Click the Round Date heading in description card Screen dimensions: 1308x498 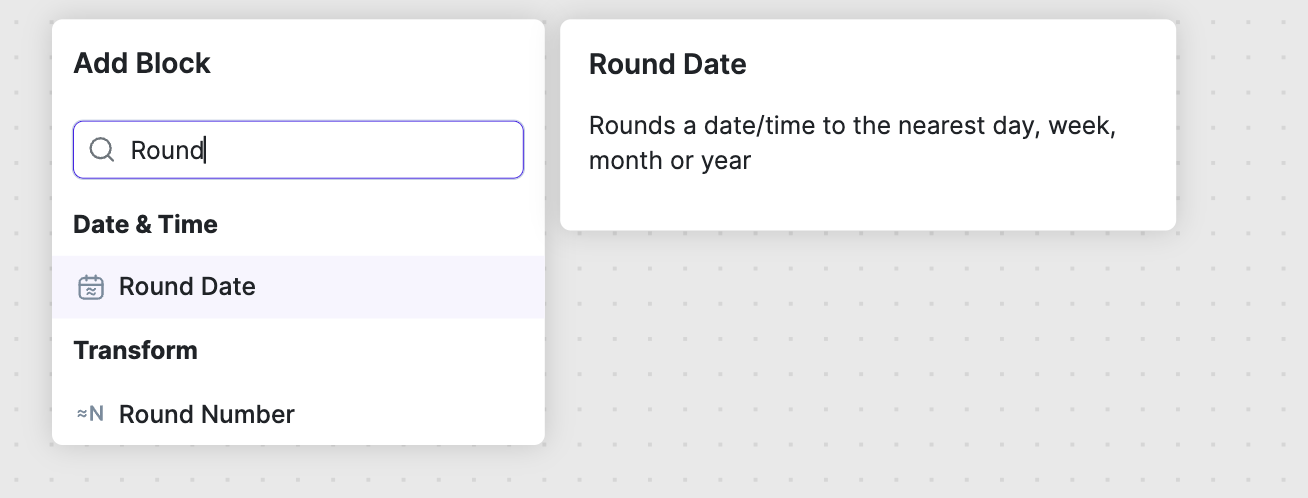[x=667, y=64]
